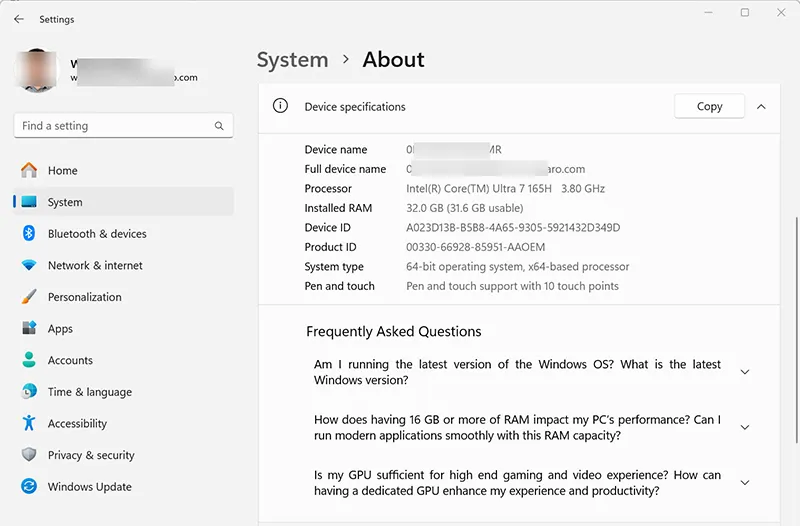
Task: Select System in the sidebar
Action: coord(123,202)
